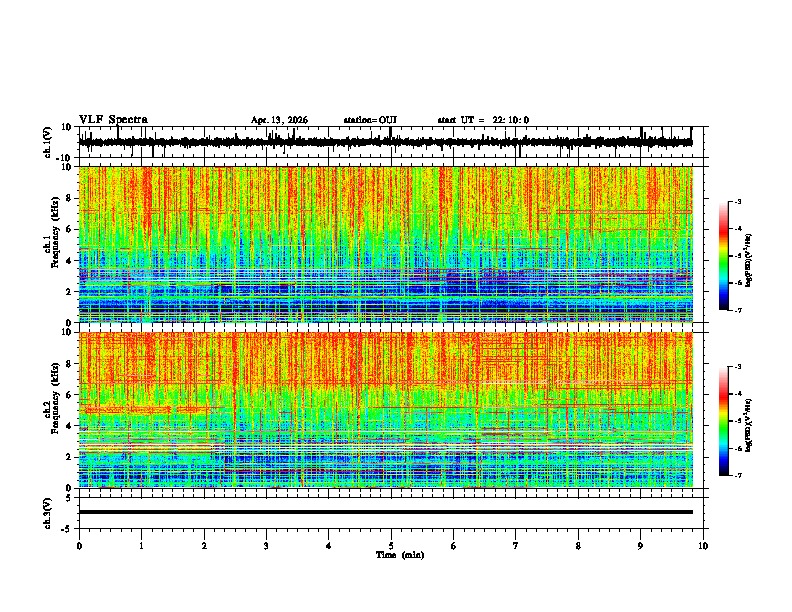This screenshot has height=612, width=792.
Task: Click ch.2 frequency axis '4' kHz tick label
Action: tap(69, 426)
